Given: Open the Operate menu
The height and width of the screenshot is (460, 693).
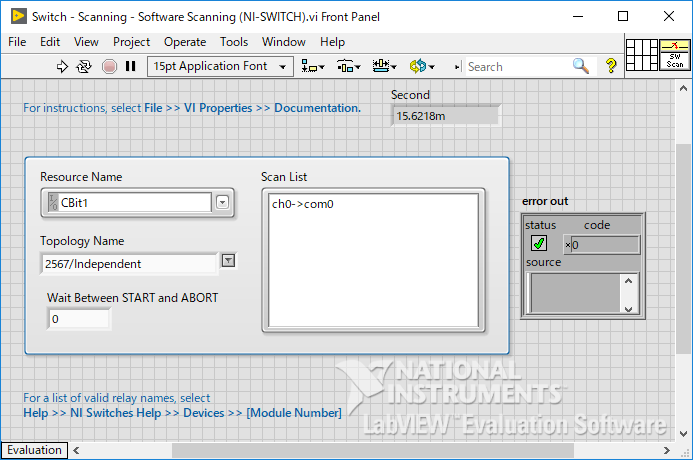Looking at the screenshot, I should click(x=184, y=42).
